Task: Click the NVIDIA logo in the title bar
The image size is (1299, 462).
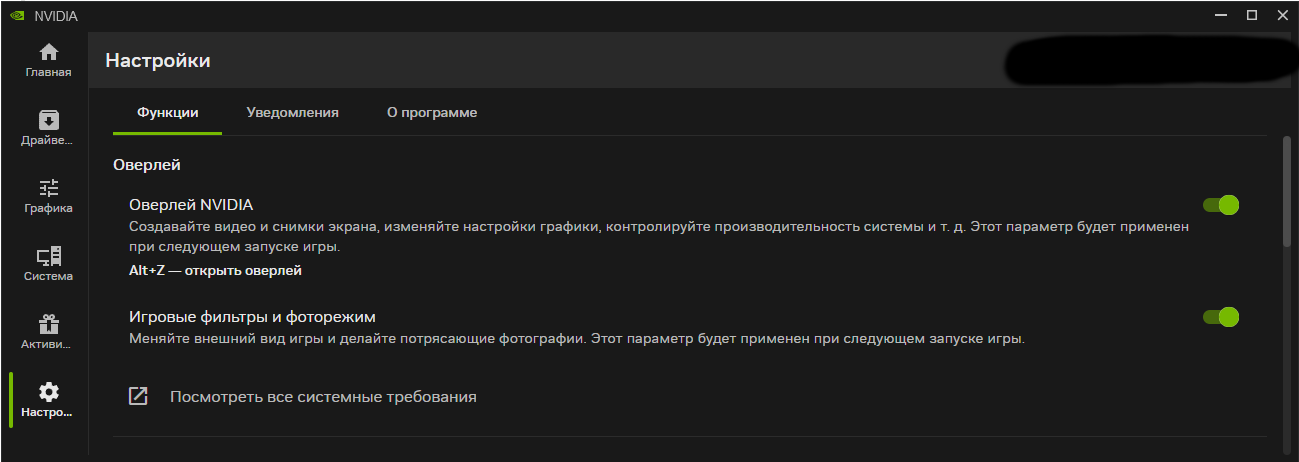Action: click(x=17, y=16)
